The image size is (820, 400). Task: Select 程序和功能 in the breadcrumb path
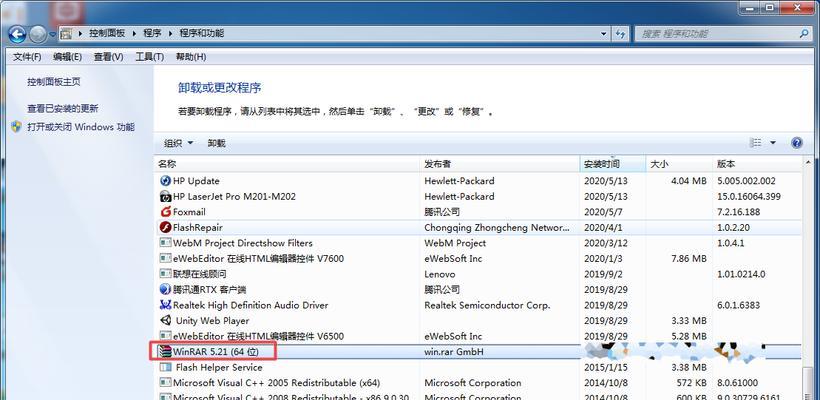(202, 33)
